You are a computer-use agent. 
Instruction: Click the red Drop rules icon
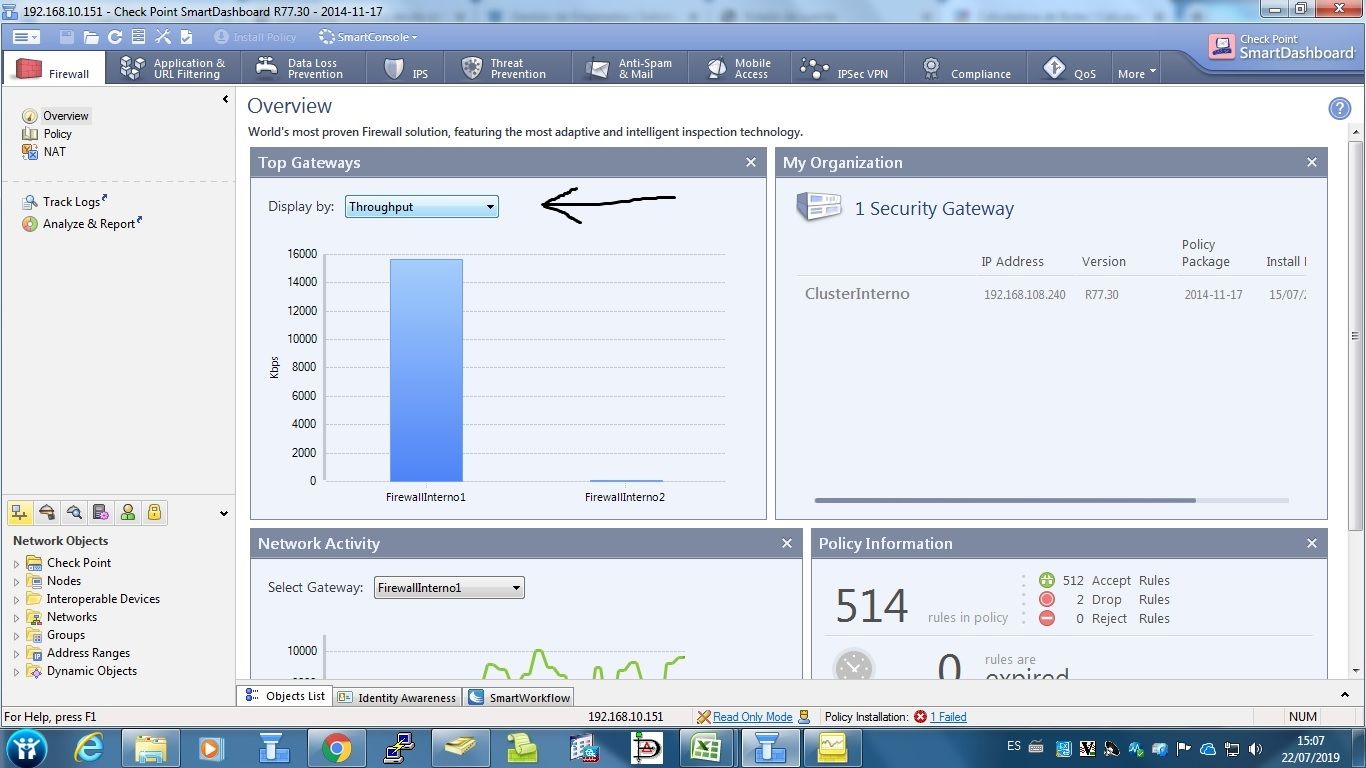[x=1047, y=599]
